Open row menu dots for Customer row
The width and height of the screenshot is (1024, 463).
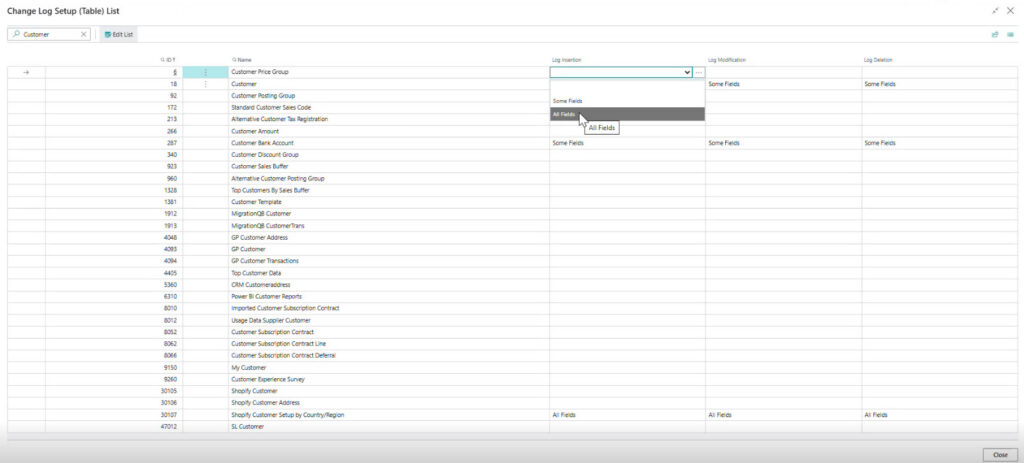click(206, 84)
